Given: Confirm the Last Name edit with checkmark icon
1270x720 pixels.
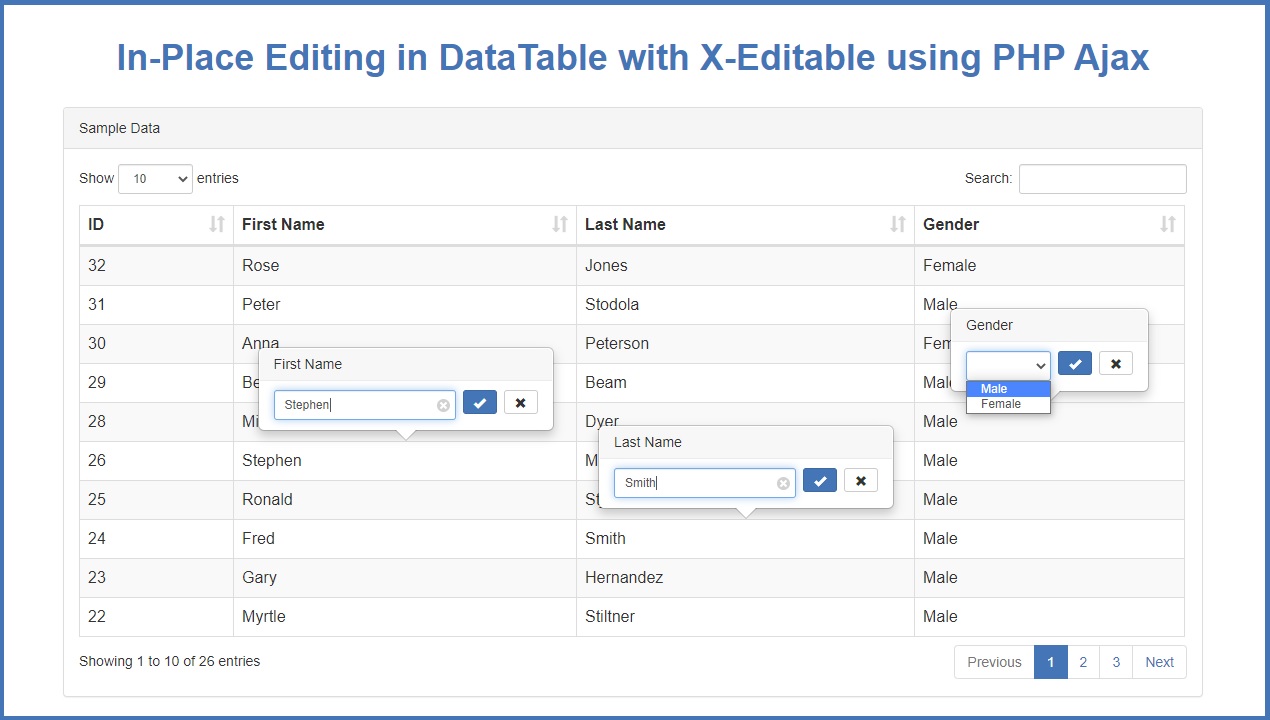Looking at the screenshot, I should (x=819, y=480).
